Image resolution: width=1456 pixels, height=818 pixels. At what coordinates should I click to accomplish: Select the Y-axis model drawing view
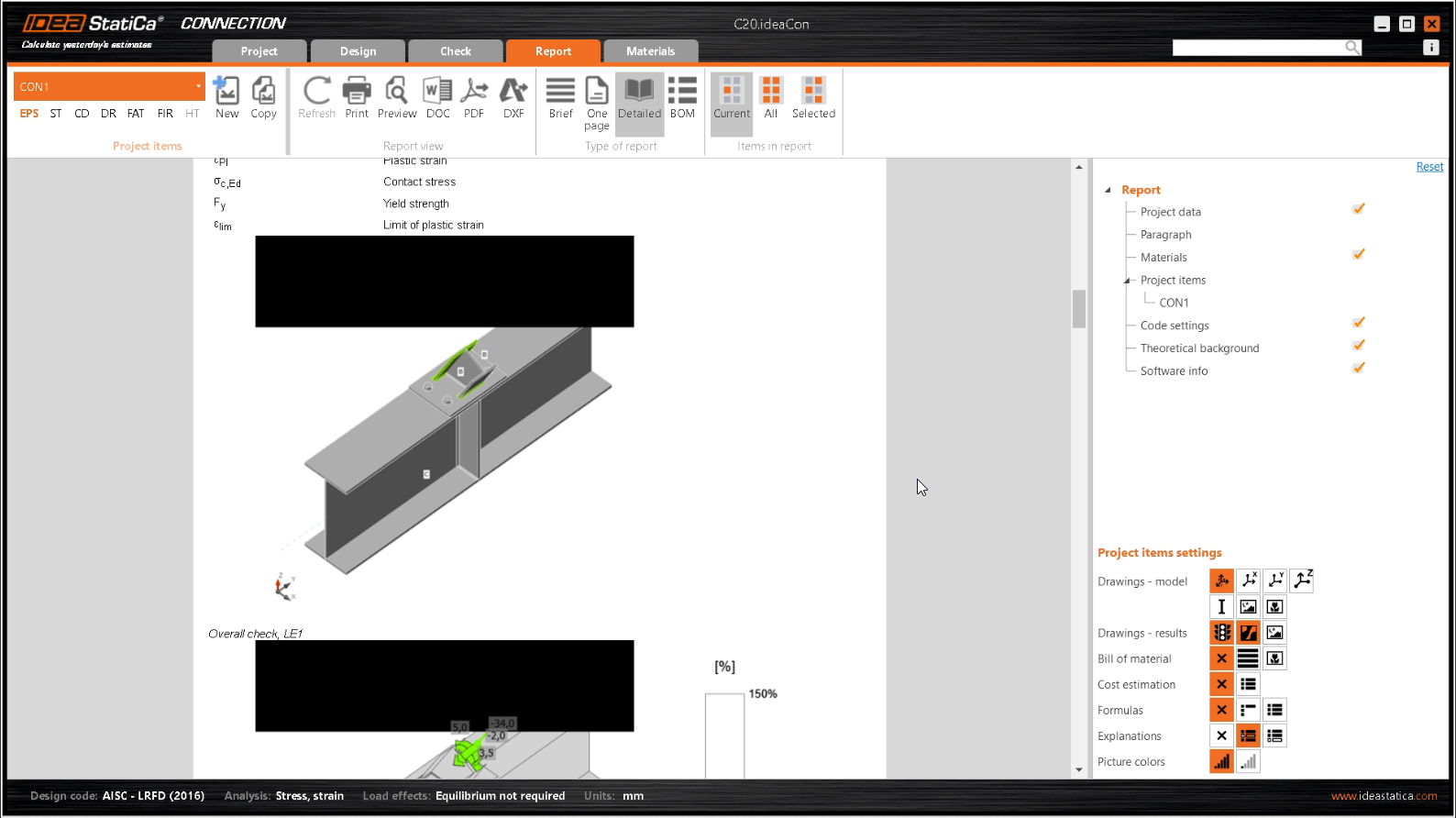[x=1274, y=580]
